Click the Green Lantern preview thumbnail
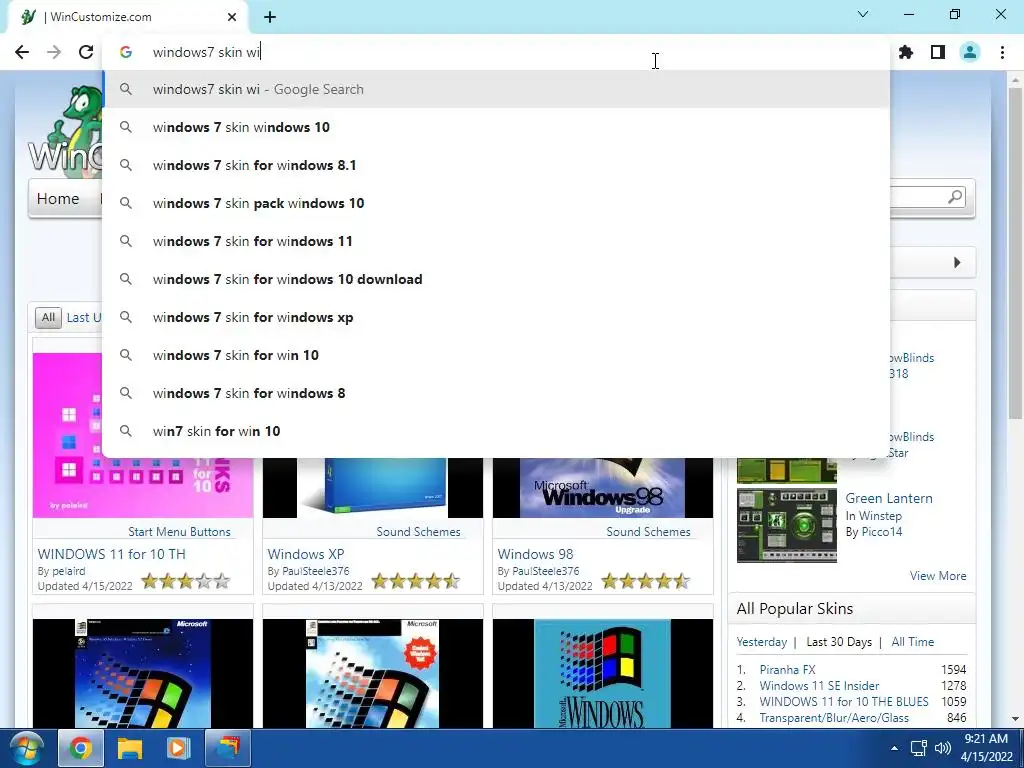The image size is (1024, 768). click(x=786, y=525)
